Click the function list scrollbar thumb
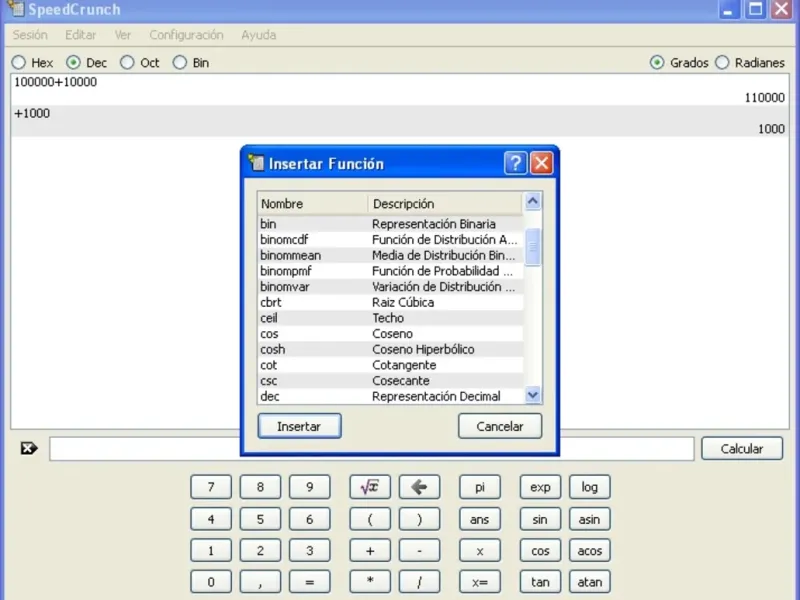Image resolution: width=800 pixels, height=600 pixels. 533,247
